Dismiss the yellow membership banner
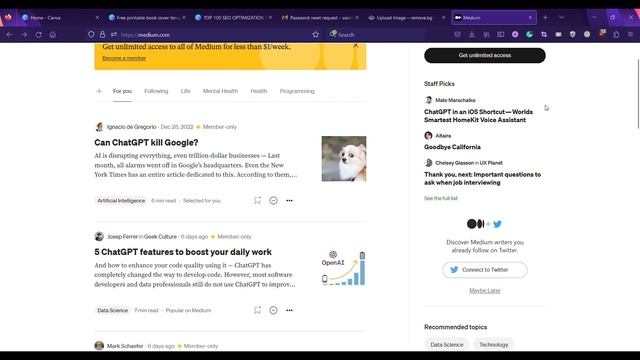The height and width of the screenshot is (360, 640). point(356,45)
